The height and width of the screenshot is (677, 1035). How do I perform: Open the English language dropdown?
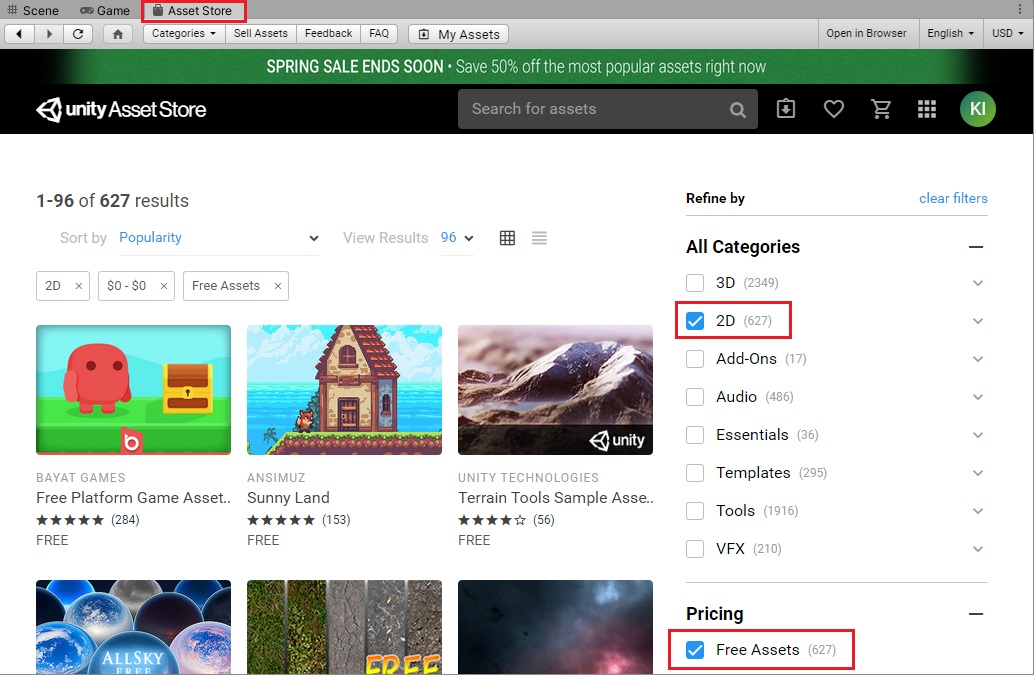(x=951, y=34)
